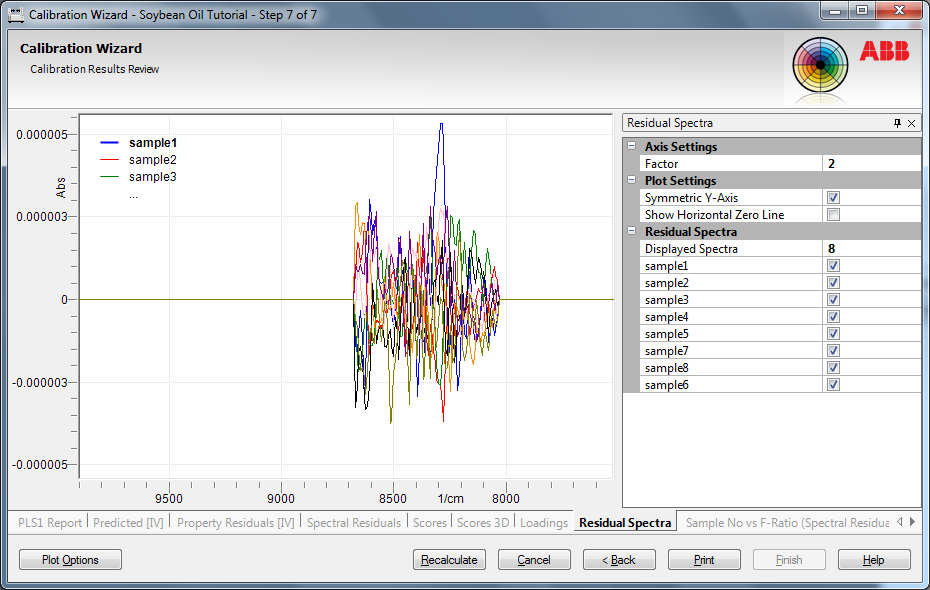The image size is (930, 590).
Task: Close the Residual Spectra side panel
Action: (911, 123)
